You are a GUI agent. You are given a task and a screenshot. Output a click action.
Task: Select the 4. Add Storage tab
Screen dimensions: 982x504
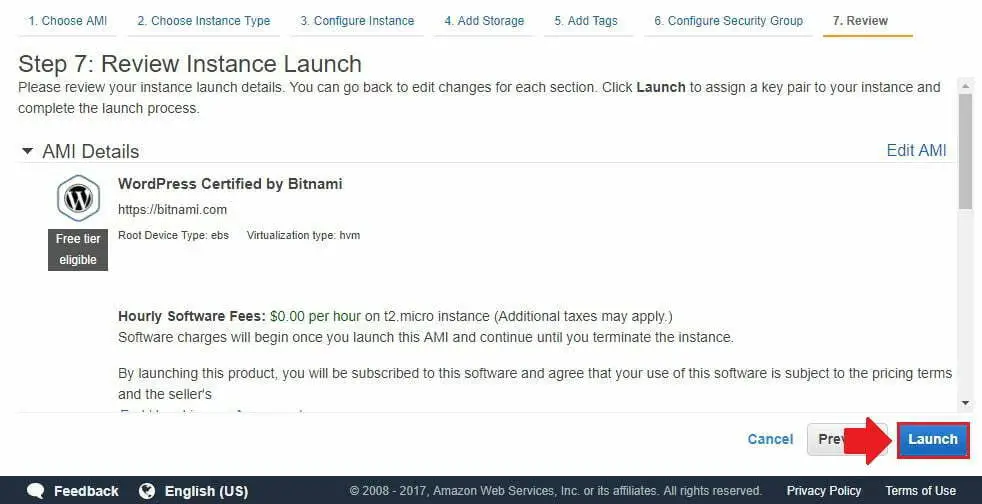point(484,21)
